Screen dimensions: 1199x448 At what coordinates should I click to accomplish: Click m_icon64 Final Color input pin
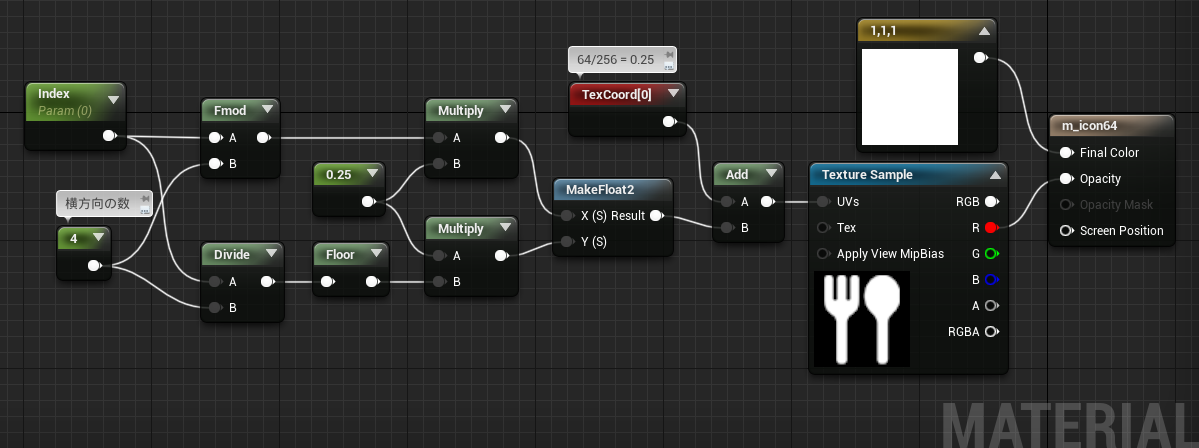click(x=1065, y=153)
